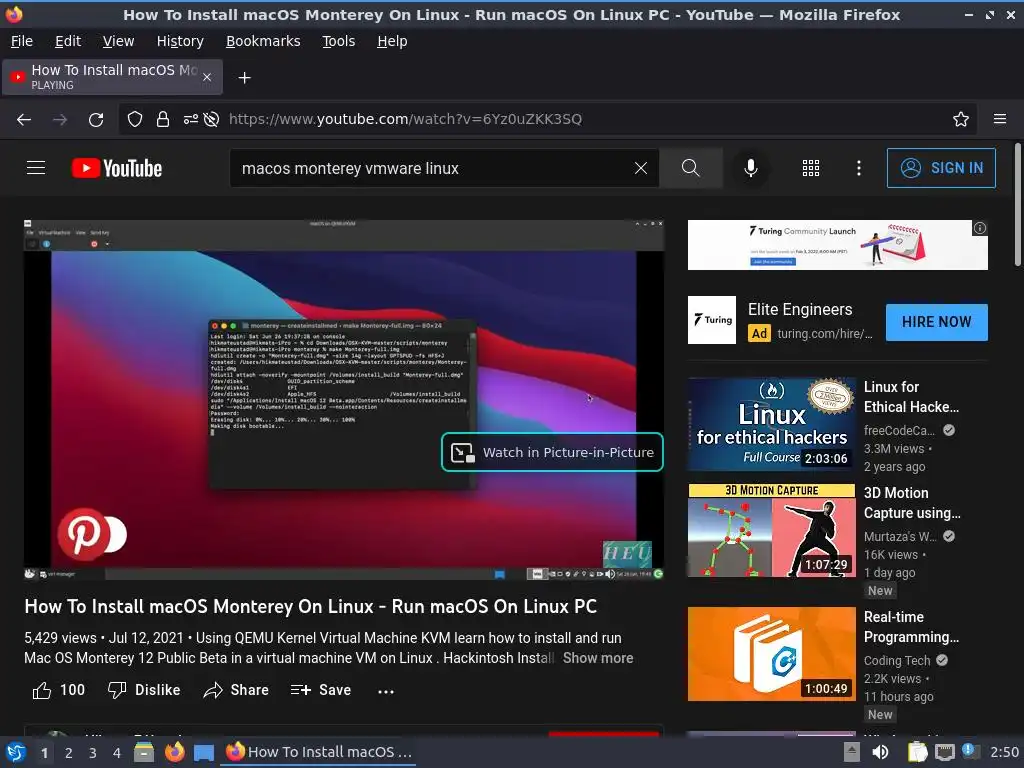
Task: Open the Edit menu
Action: [x=68, y=41]
